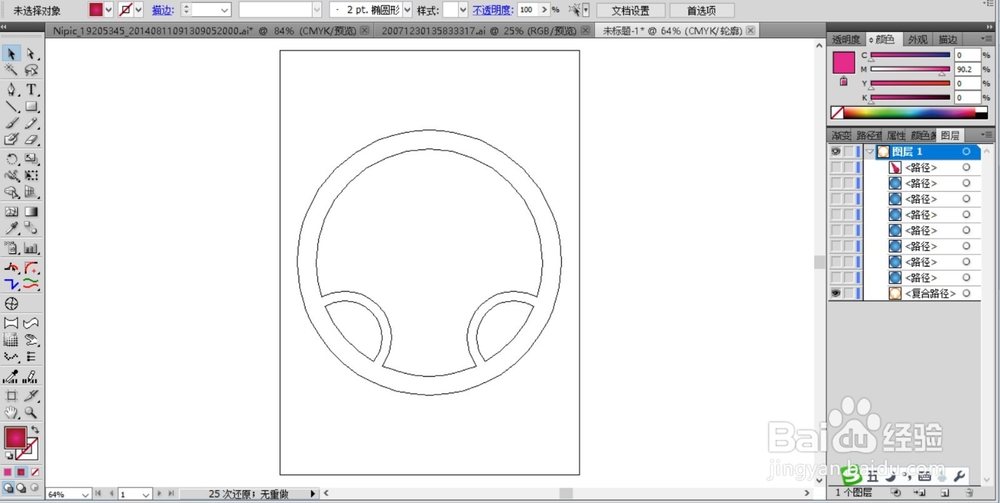Select the Free Transform tool

[31, 175]
